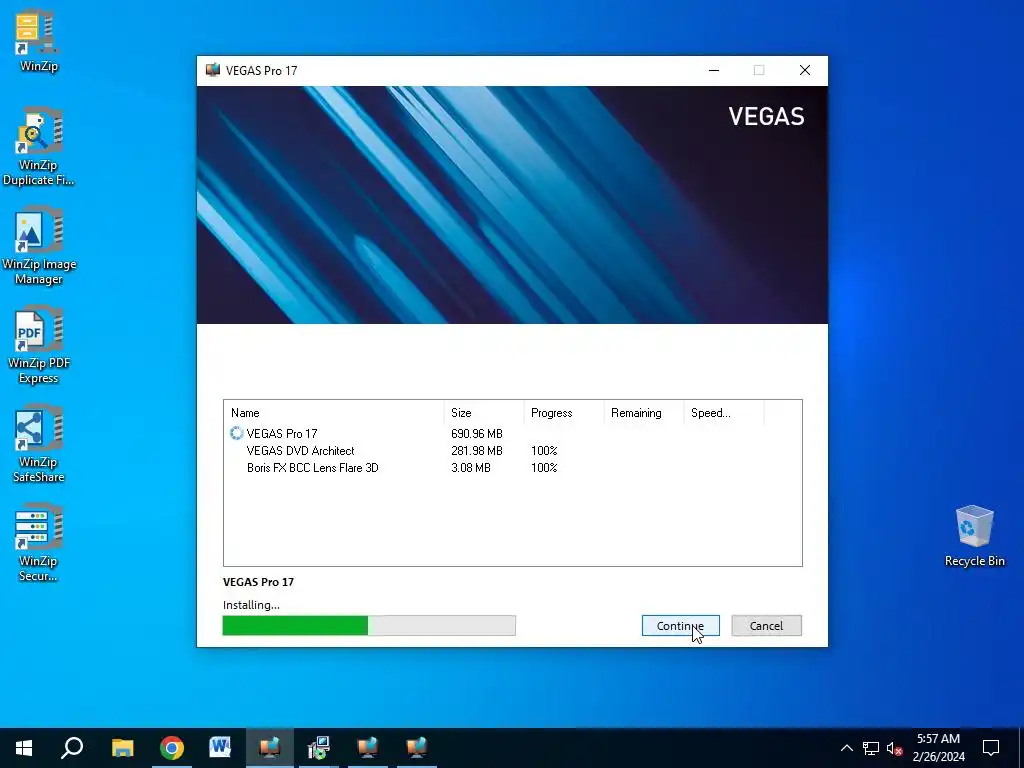The height and width of the screenshot is (768, 1024).
Task: Open File Explorer from the taskbar
Action: [122, 748]
